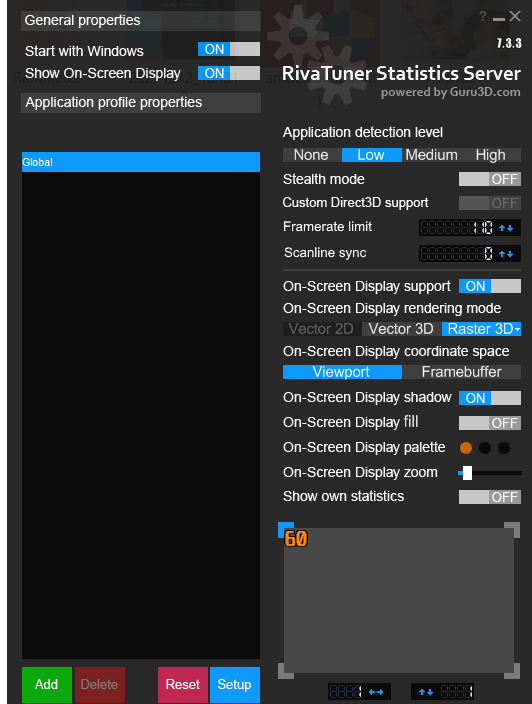The image size is (532, 704).
Task: Click the Scanline sync value field
Action: coord(457,254)
